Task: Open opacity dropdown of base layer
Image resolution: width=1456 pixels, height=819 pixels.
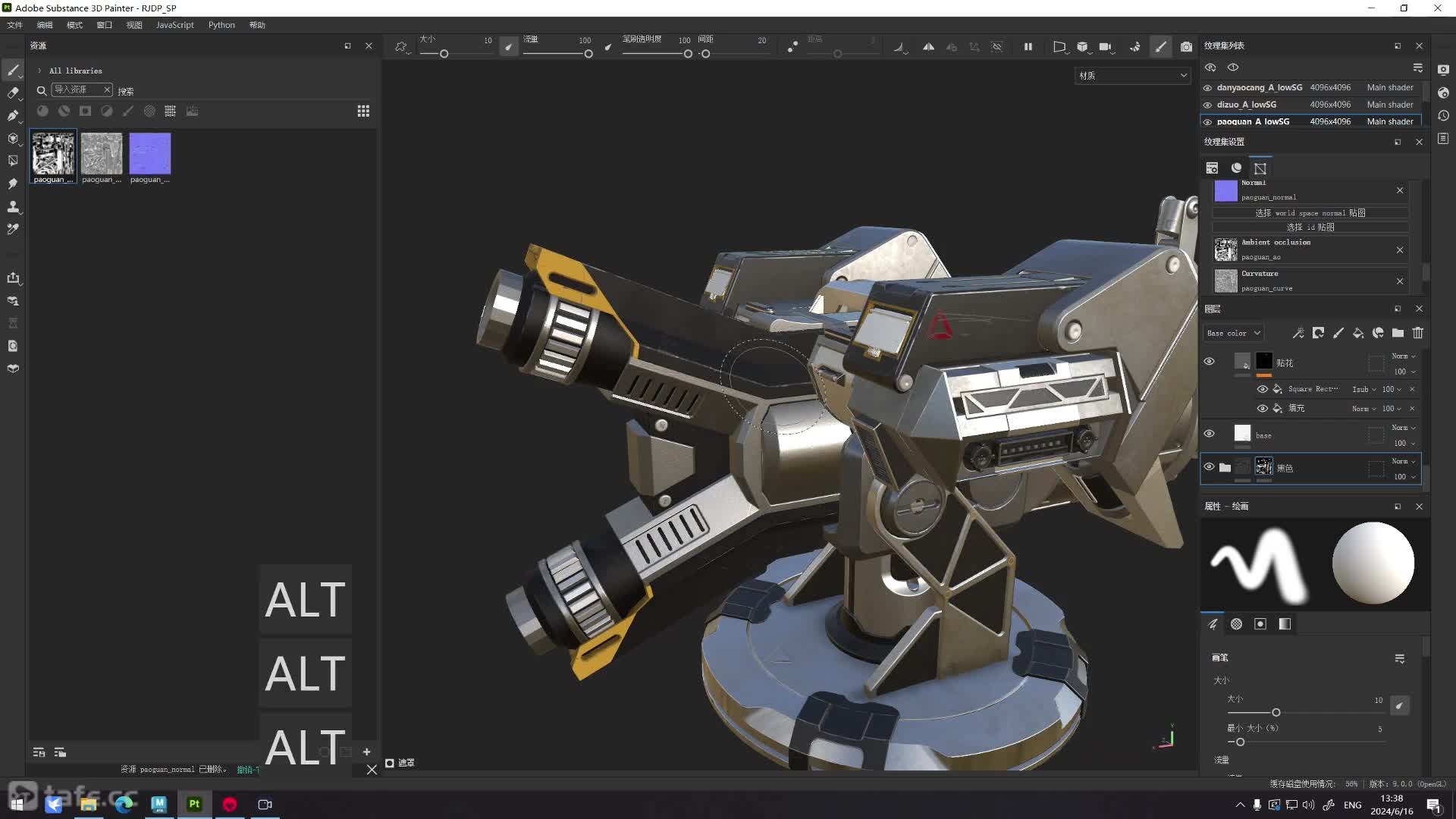Action: (1404, 444)
